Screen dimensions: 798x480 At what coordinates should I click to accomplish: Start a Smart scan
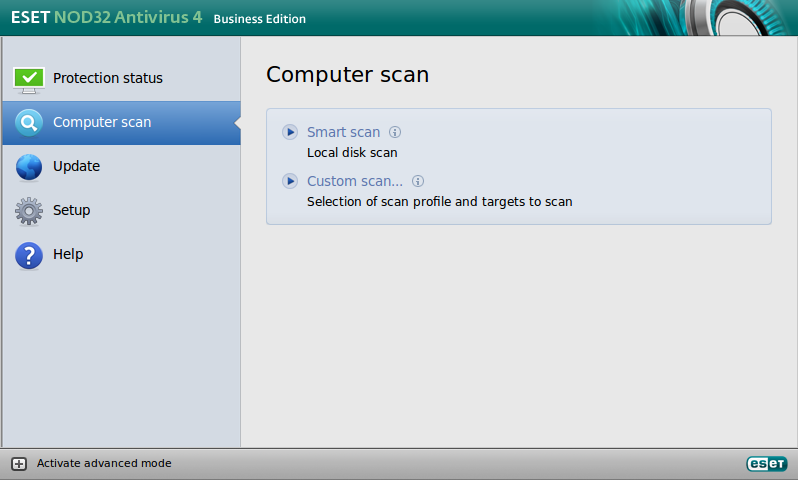coord(344,132)
